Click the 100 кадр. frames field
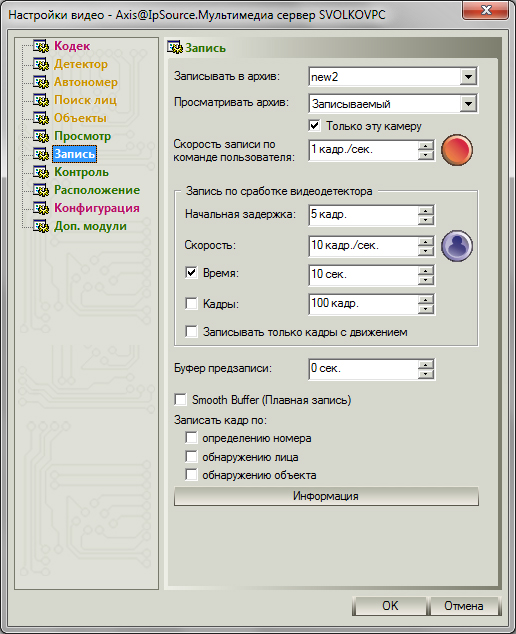Image resolution: width=516 pixels, height=634 pixels. point(363,304)
